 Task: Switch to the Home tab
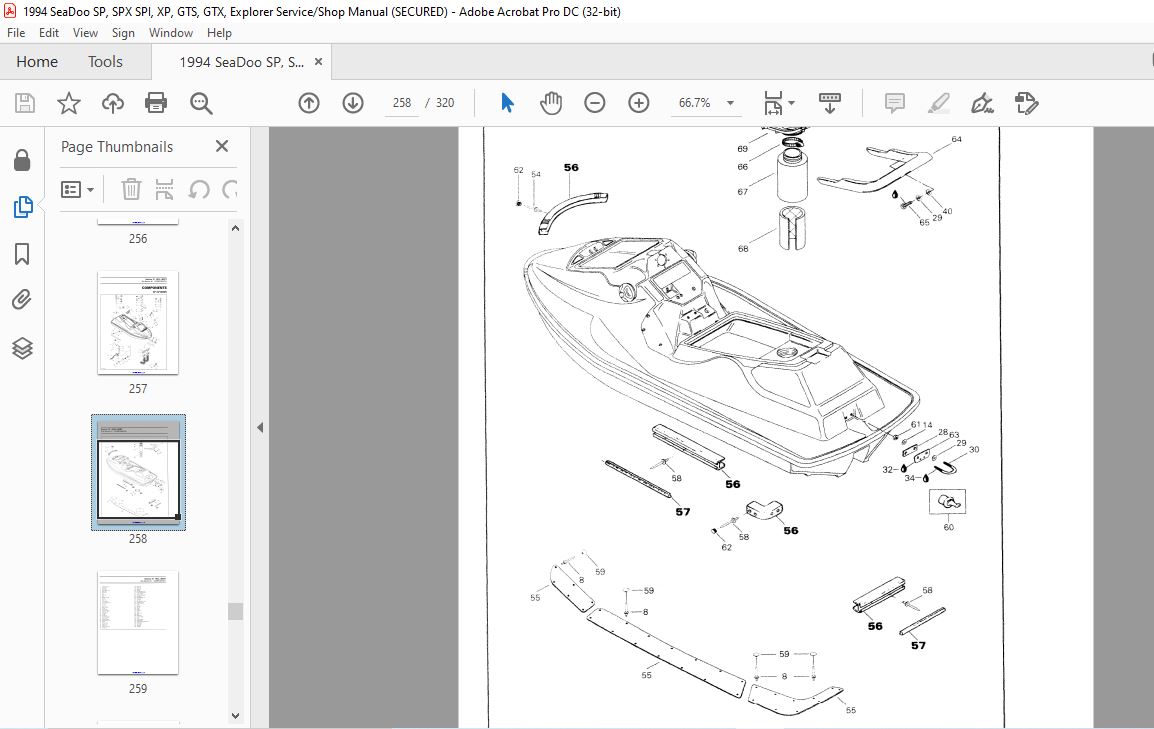pos(37,62)
